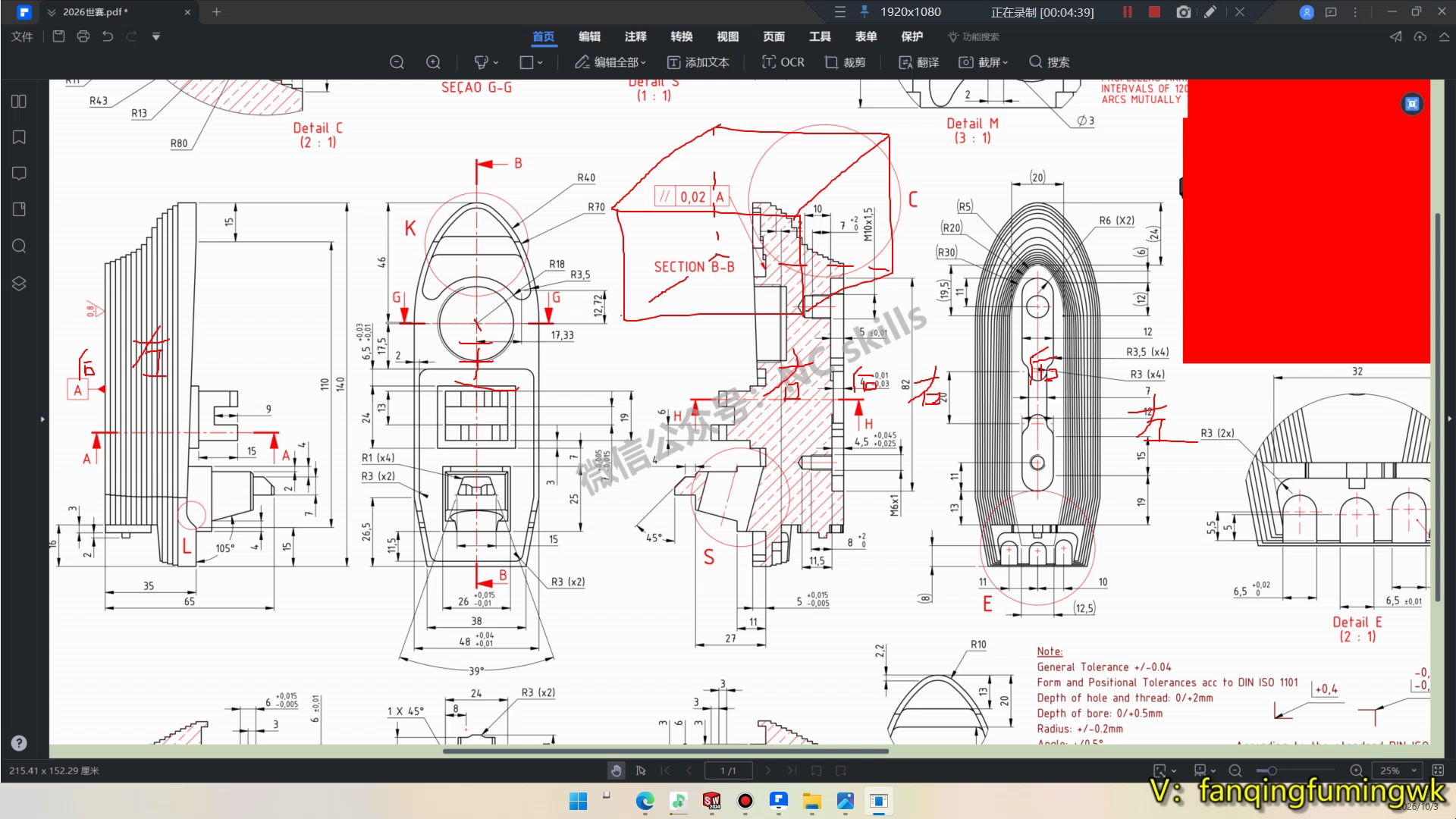1456x819 pixels.
Task: Expand the highlighter tool dropdown
Action: [496, 63]
